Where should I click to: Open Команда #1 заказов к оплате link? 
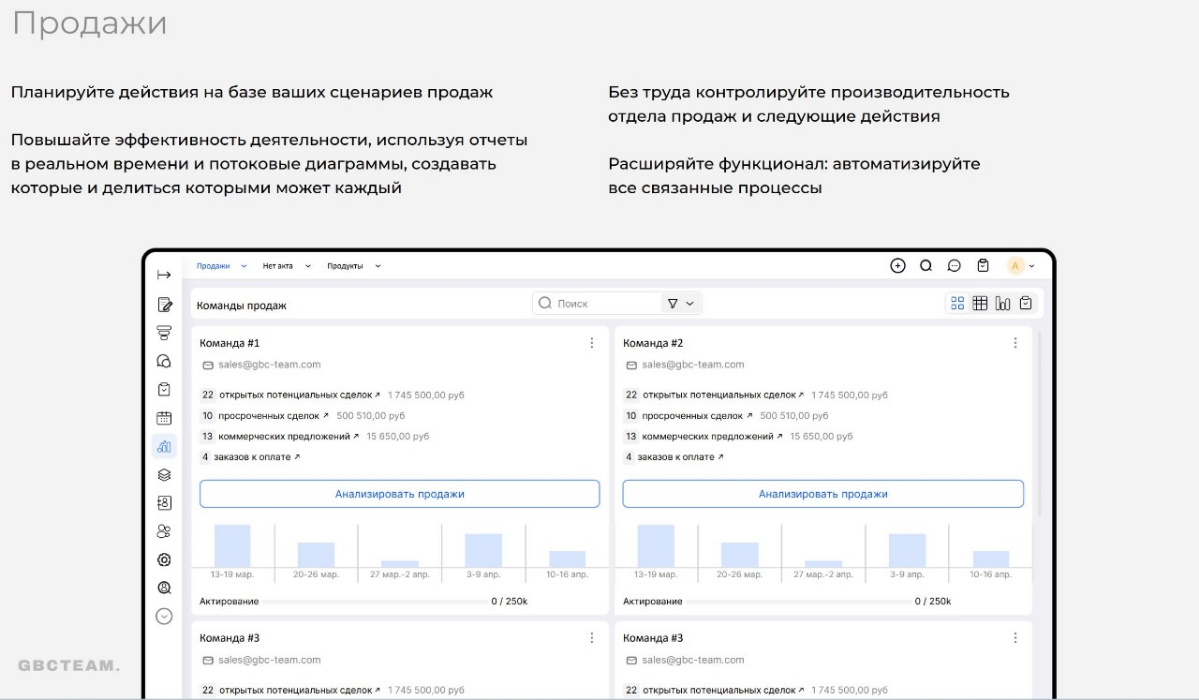pos(257,457)
